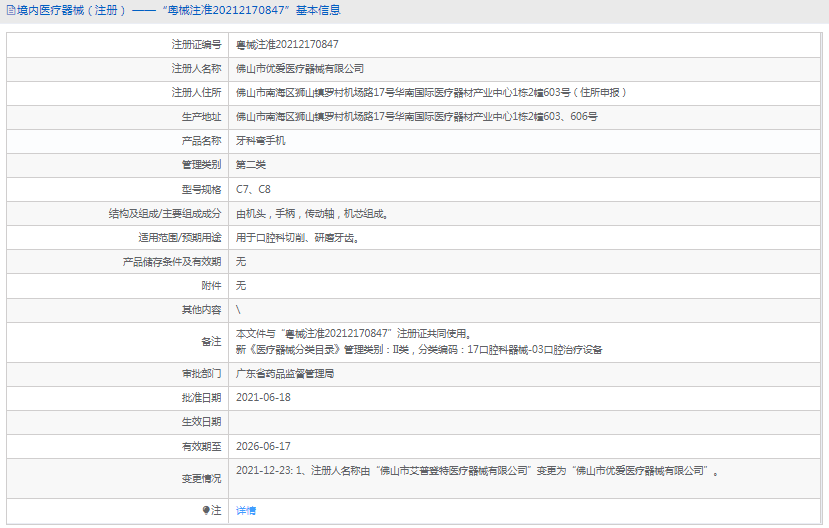829x528 pixels.
Task: Click the 注册人住所 address value
Action: pos(431,92)
